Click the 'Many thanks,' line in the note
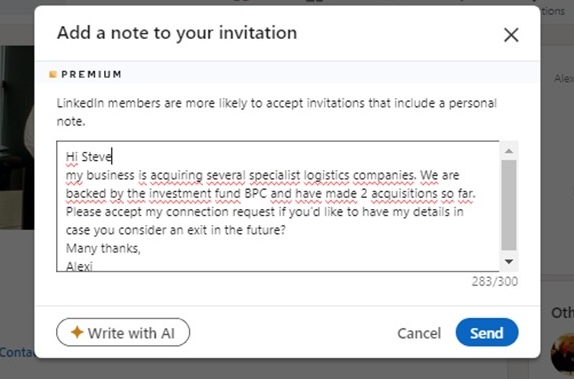Image resolution: width=574 pixels, height=379 pixels. tap(103, 249)
